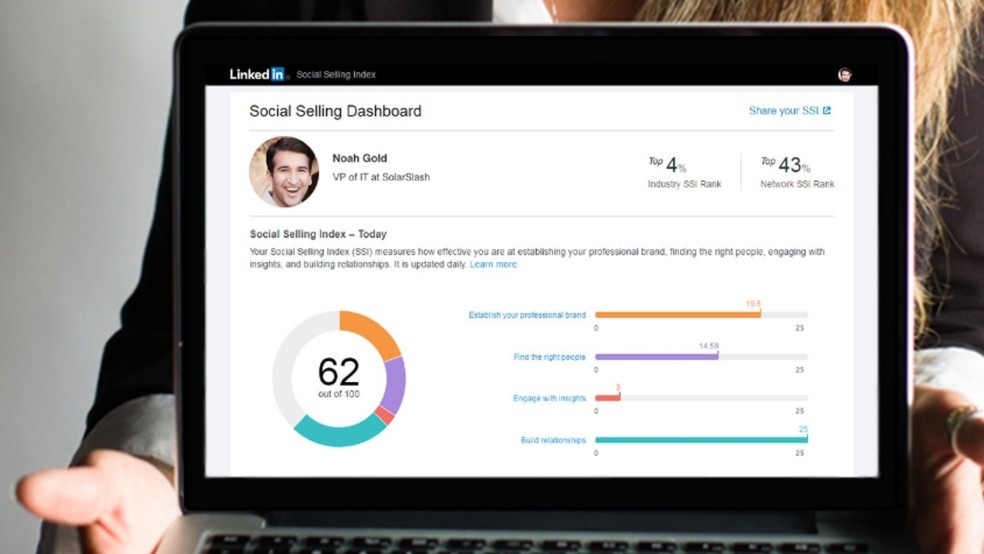984x554 pixels.
Task: Click the Social Selling Dashboard heading
Action: point(335,111)
